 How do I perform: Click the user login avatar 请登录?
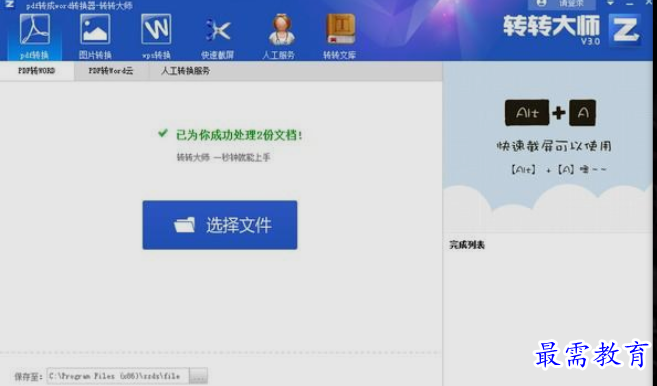[x=561, y=4]
